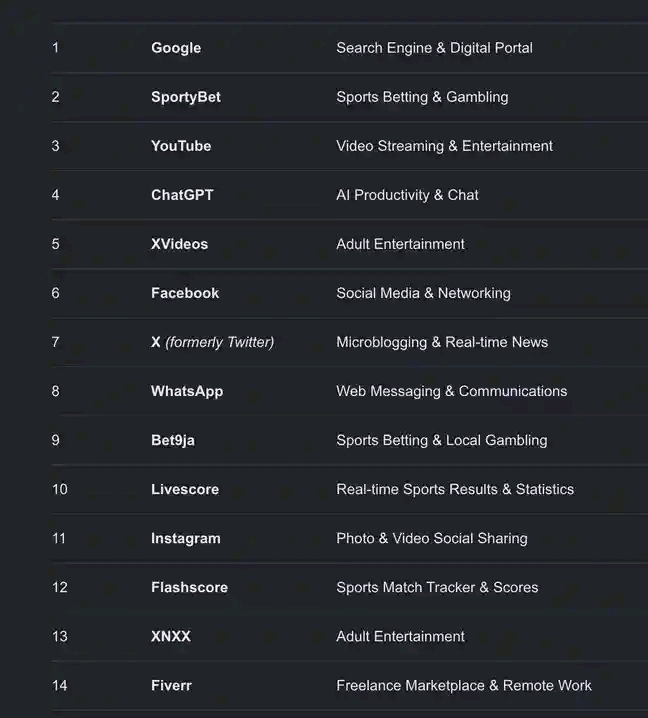Select the ChatGPT row name

(x=182, y=195)
